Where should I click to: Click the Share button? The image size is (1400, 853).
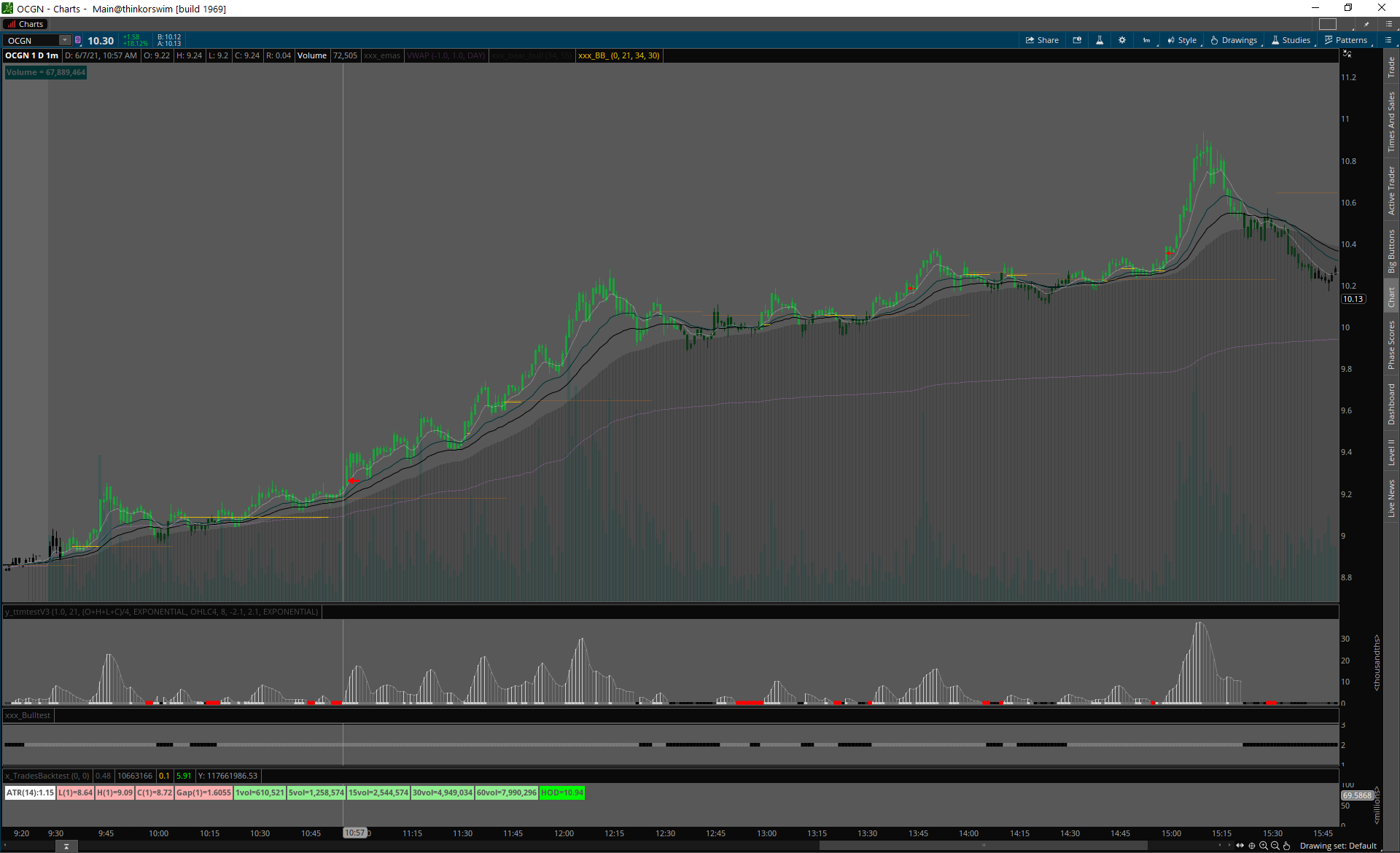(1042, 40)
